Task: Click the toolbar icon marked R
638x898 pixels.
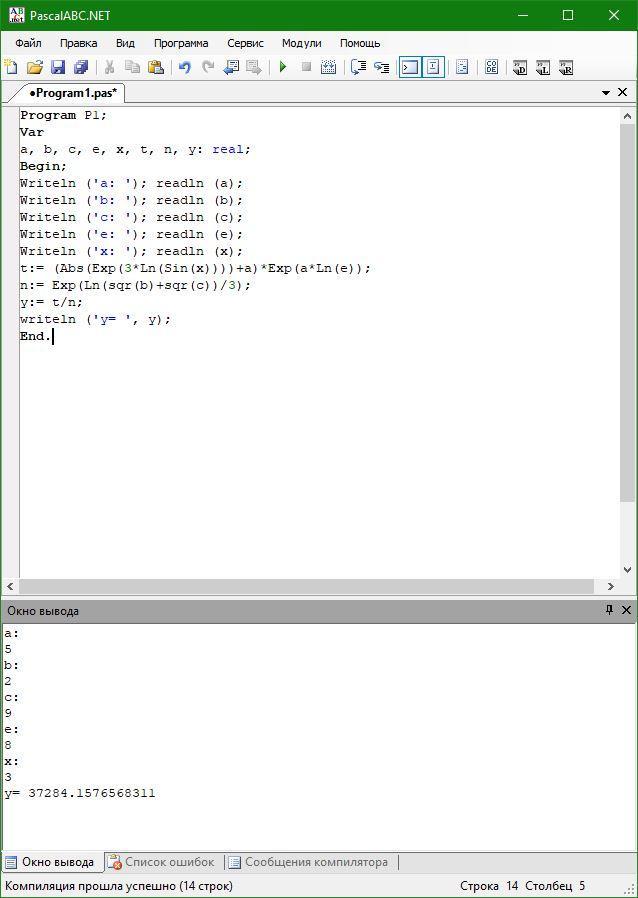Action: coord(566,68)
